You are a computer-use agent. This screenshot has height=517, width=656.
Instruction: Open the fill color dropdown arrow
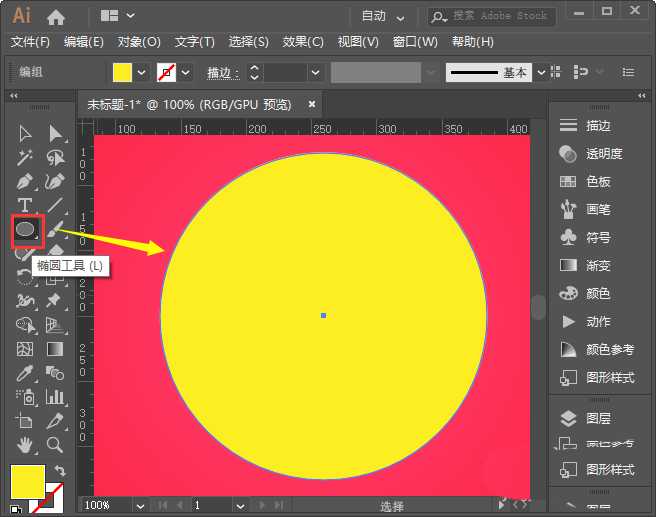coord(141,73)
